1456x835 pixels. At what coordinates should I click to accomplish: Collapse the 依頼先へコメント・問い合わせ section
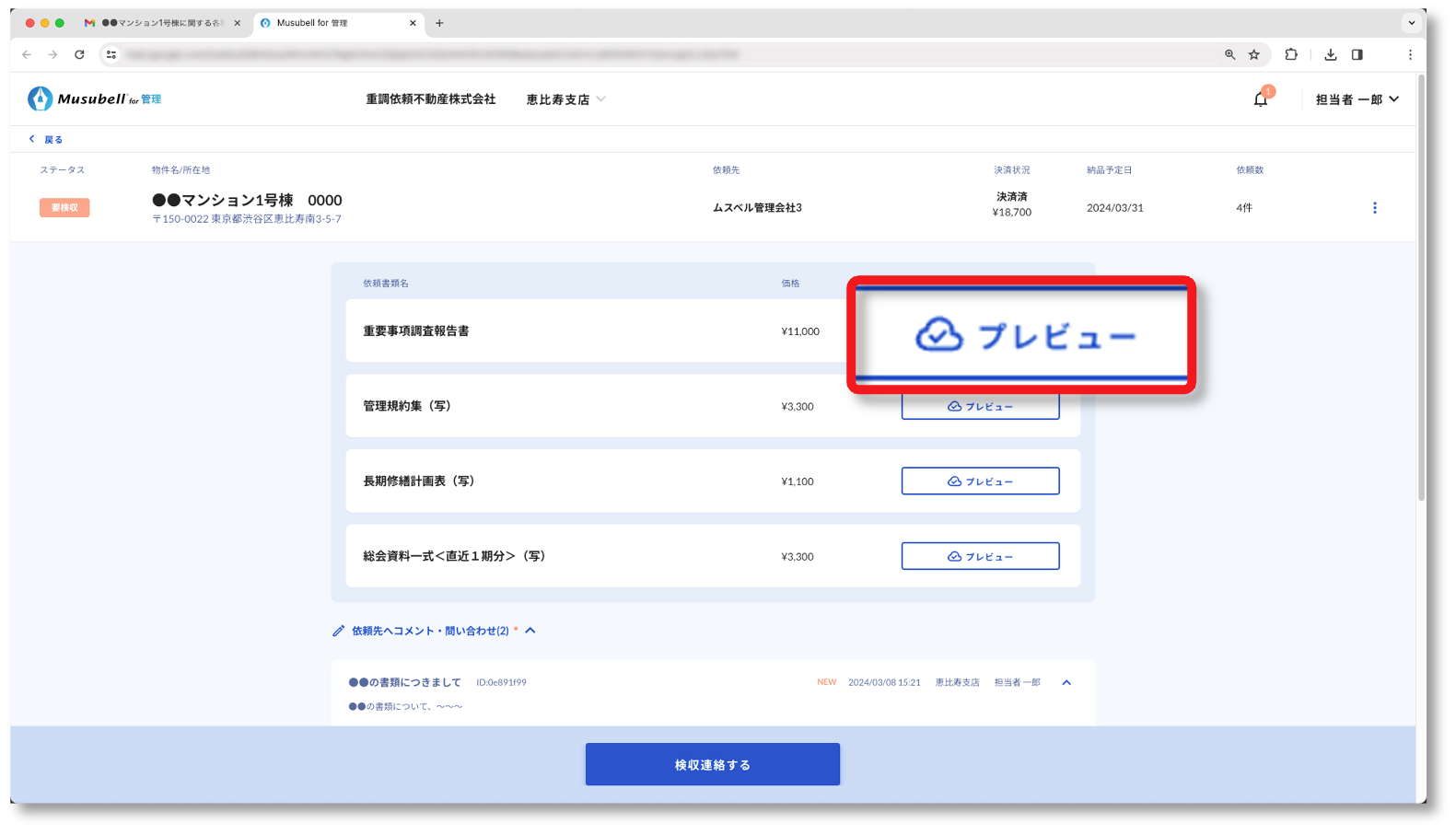click(x=530, y=631)
